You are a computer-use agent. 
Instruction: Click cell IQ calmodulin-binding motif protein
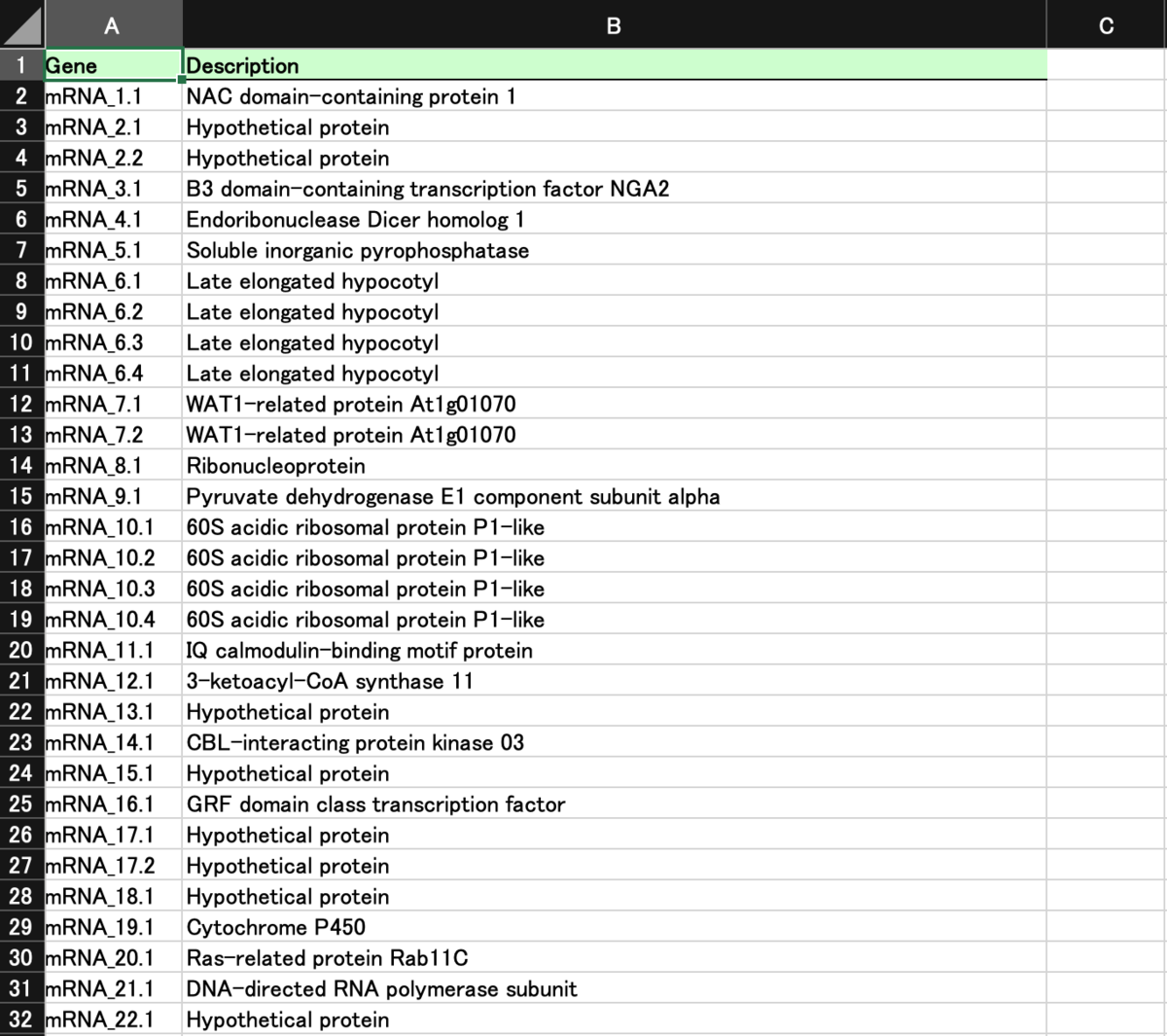(615, 651)
